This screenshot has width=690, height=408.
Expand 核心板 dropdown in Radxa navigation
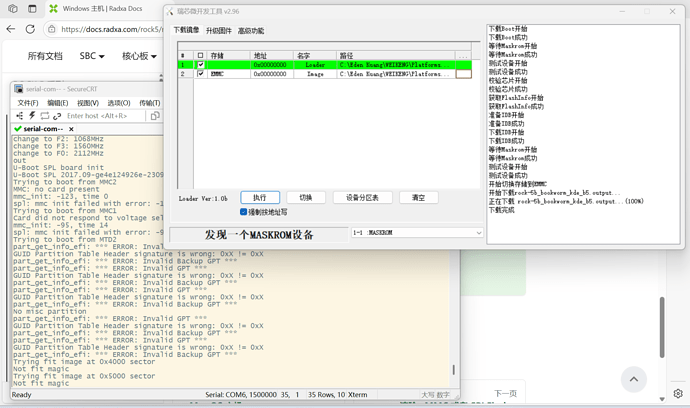click(139, 56)
